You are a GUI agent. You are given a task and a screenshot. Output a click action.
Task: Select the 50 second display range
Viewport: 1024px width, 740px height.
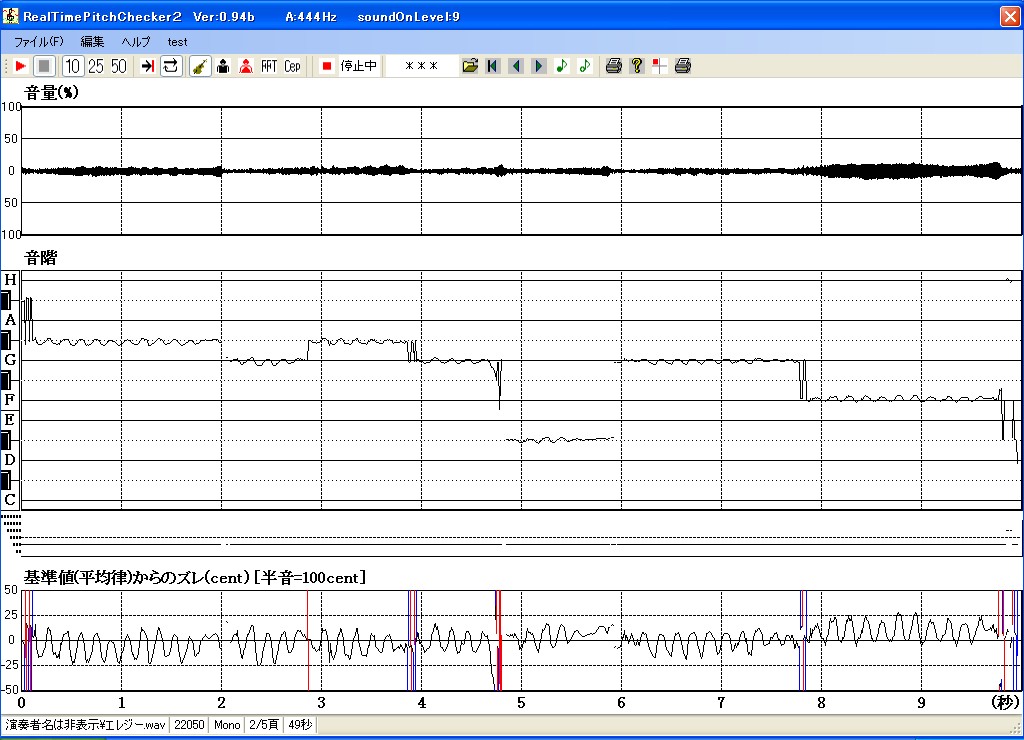(x=119, y=66)
